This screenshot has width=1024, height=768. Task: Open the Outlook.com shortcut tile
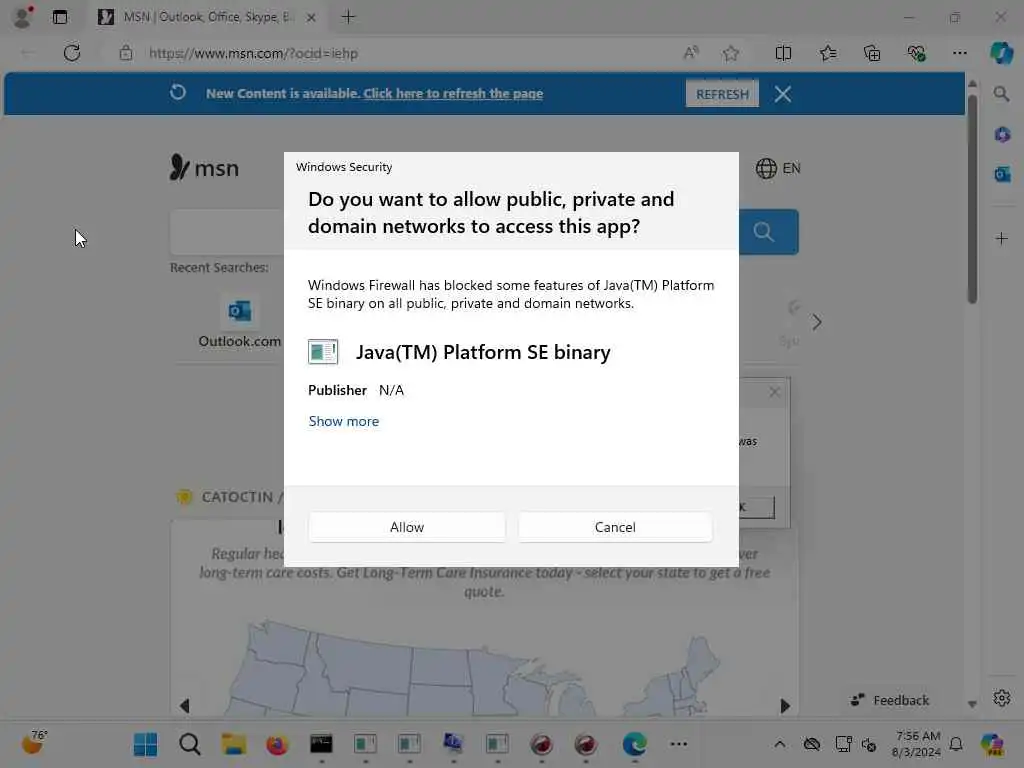click(x=240, y=323)
